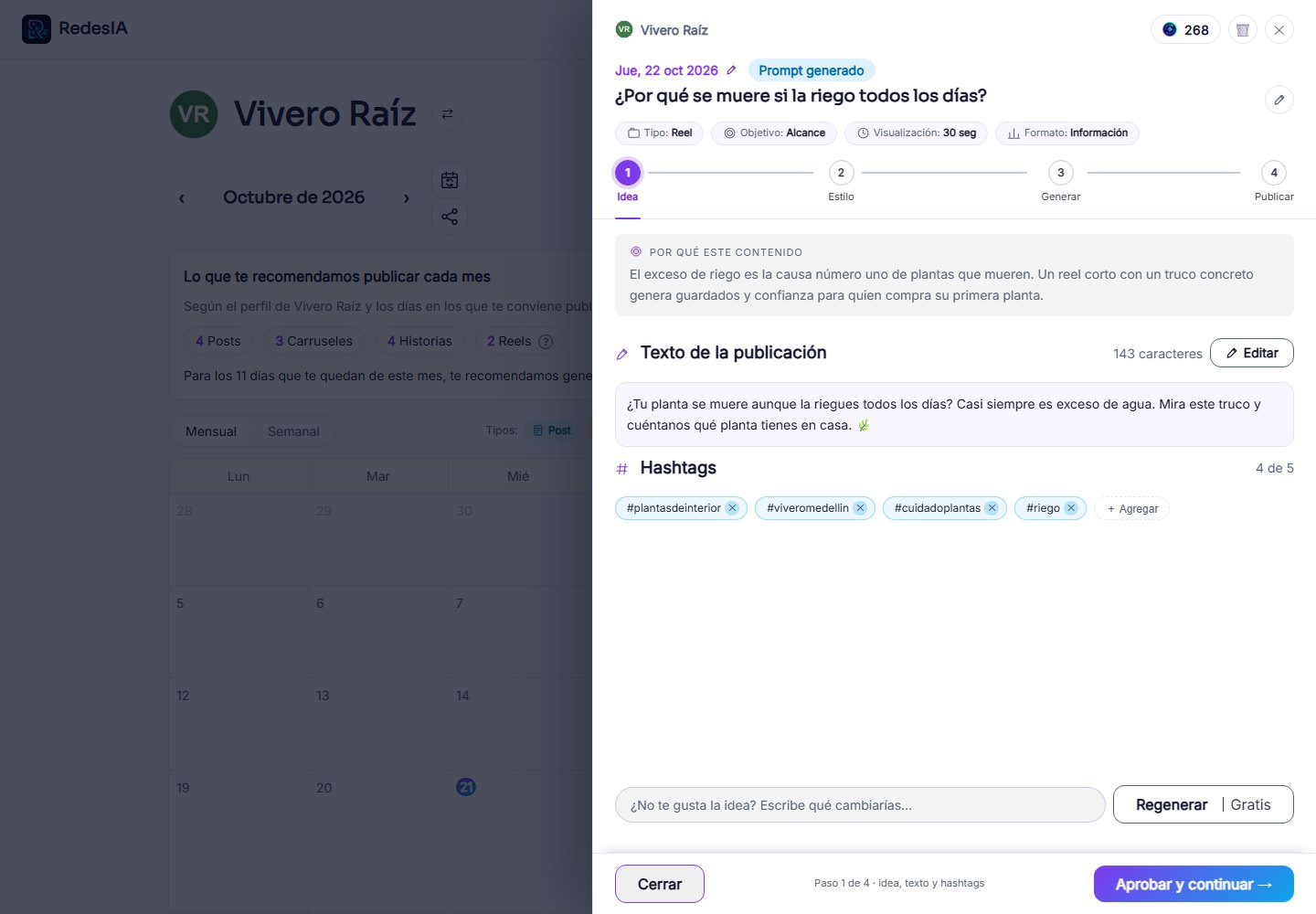
Task: Edit the post title with pencil icon
Action: pos(1279,100)
